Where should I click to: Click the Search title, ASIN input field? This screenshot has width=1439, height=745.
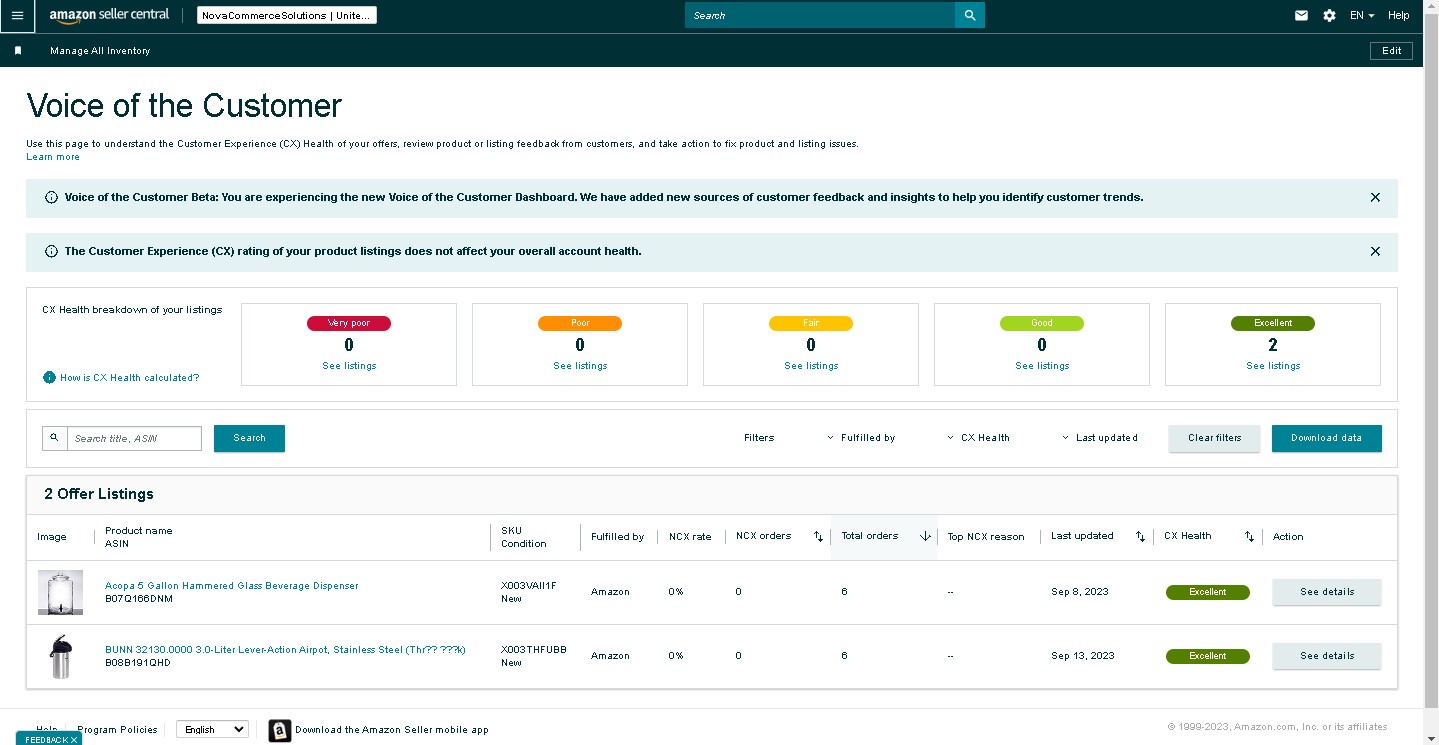pyautogui.click(x=134, y=438)
